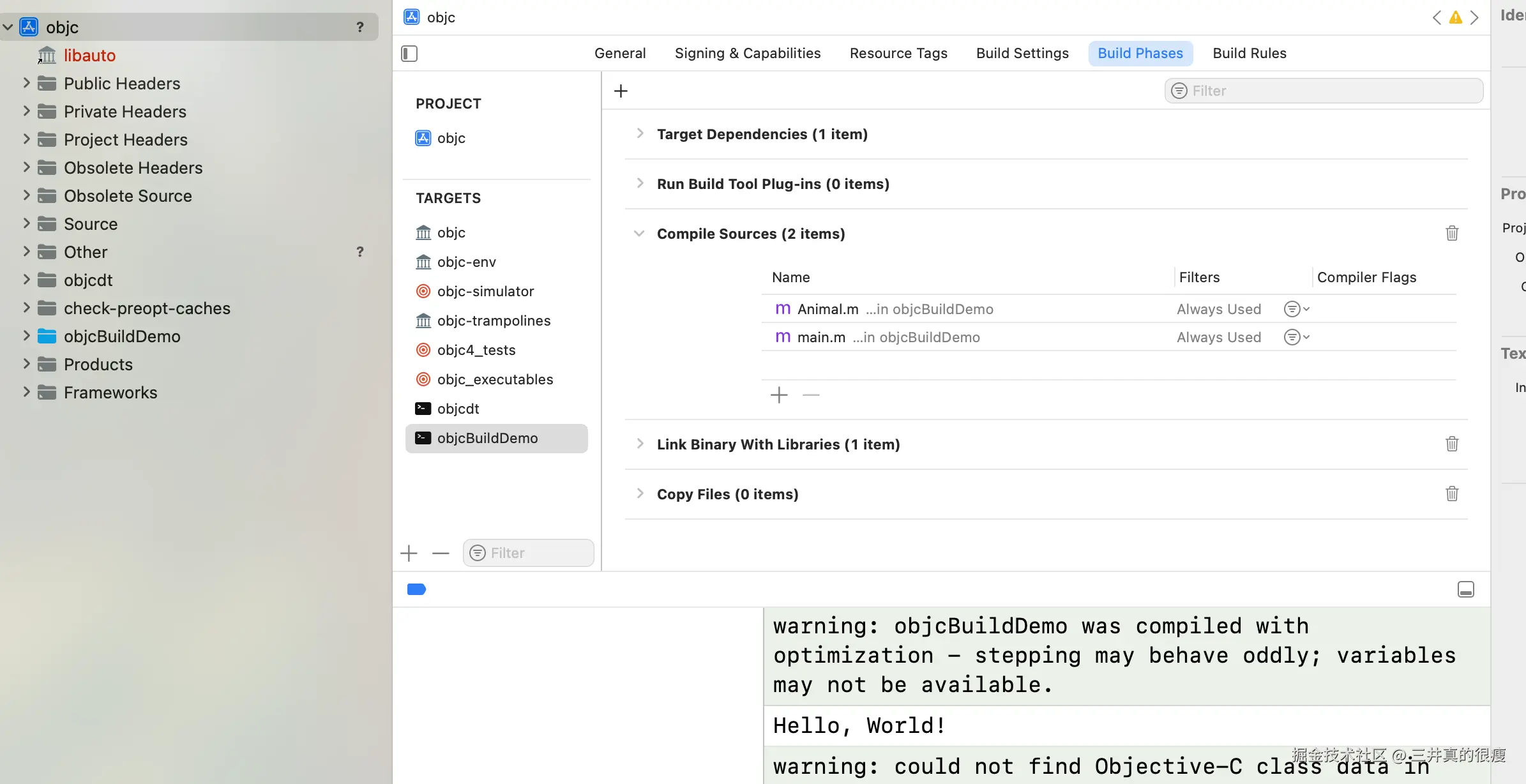Remove selected file from Compile Sources
Screen dimensions: 1526x784
tap(811, 395)
